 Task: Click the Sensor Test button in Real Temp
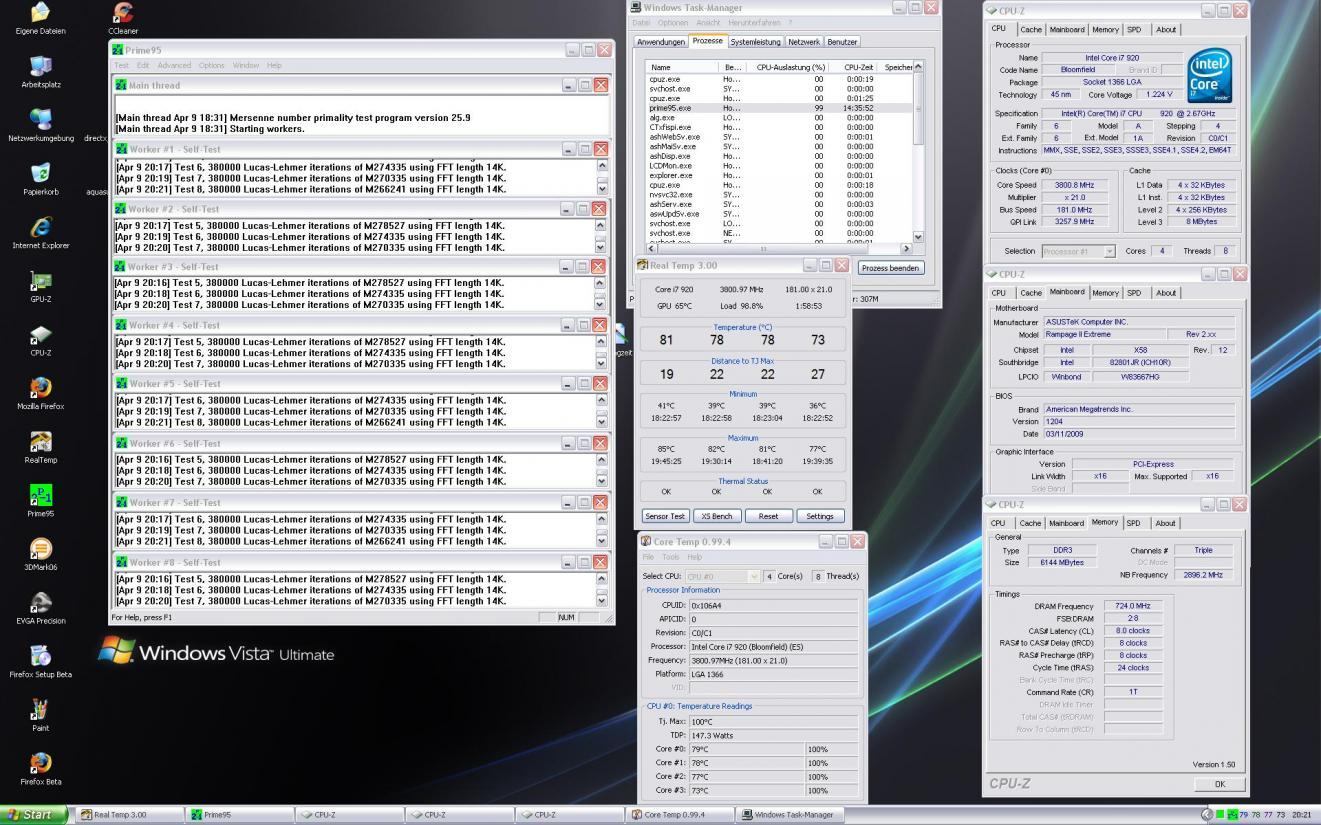(665, 516)
